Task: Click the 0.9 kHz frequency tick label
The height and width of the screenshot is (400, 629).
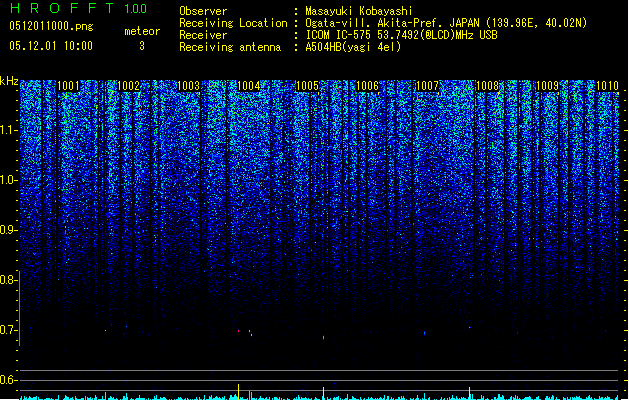Action: pyautogui.click(x=9, y=230)
